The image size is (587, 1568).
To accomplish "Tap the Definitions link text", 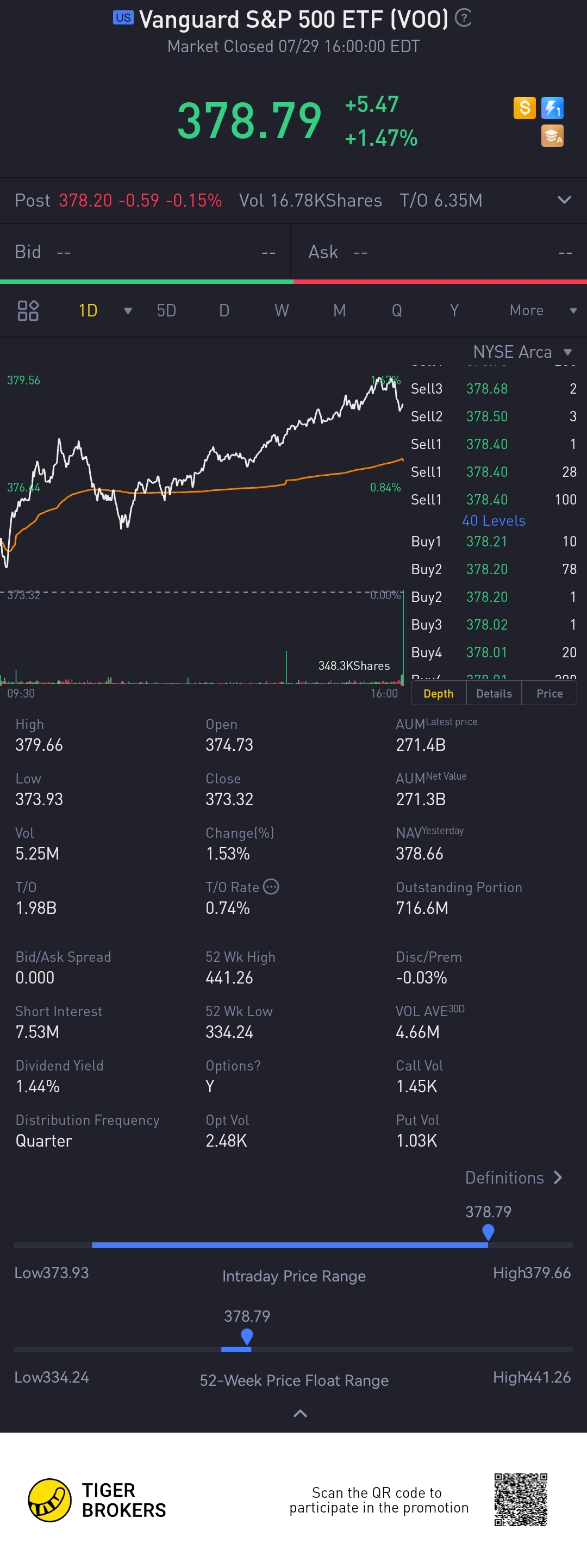I will pos(504,1177).
